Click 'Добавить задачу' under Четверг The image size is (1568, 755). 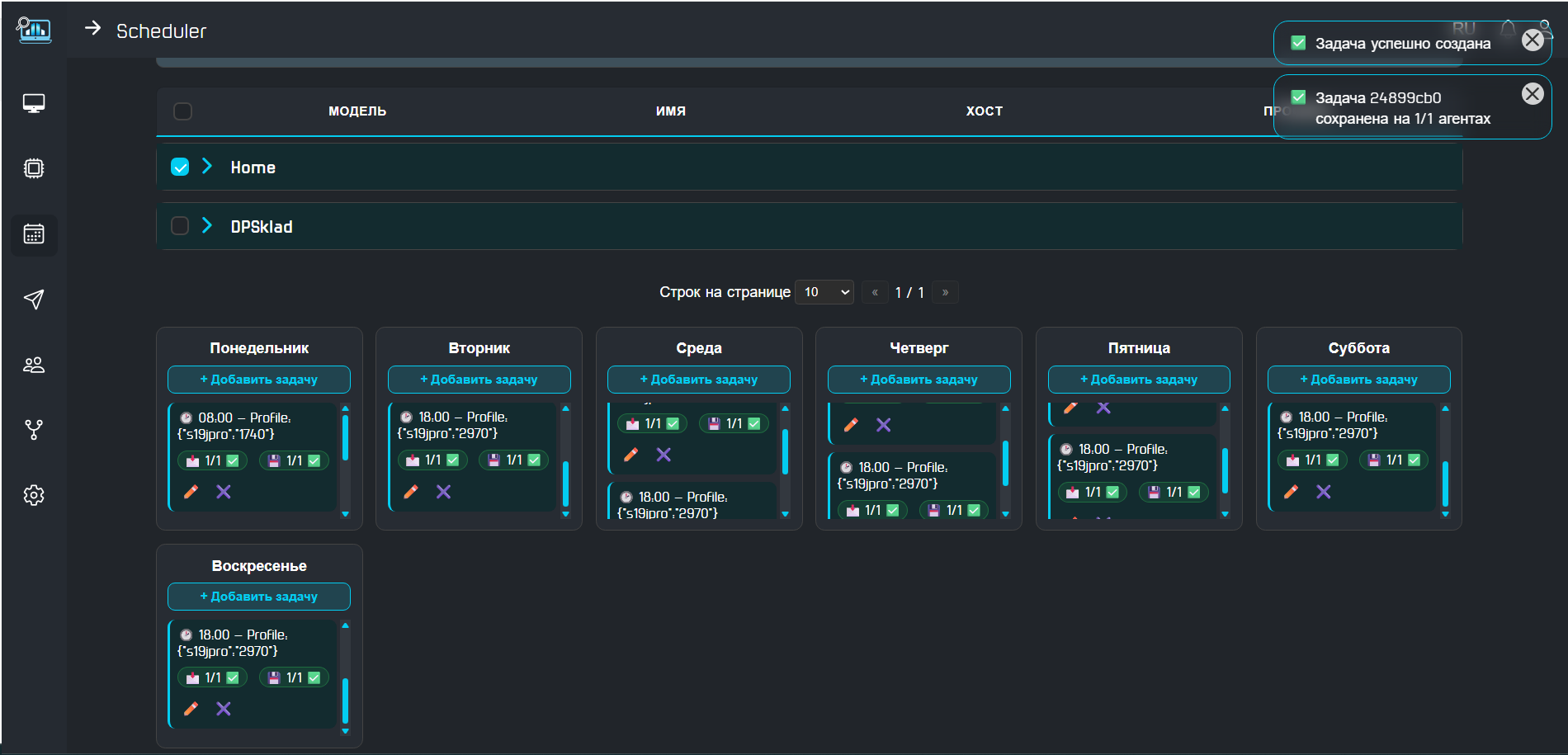919,380
